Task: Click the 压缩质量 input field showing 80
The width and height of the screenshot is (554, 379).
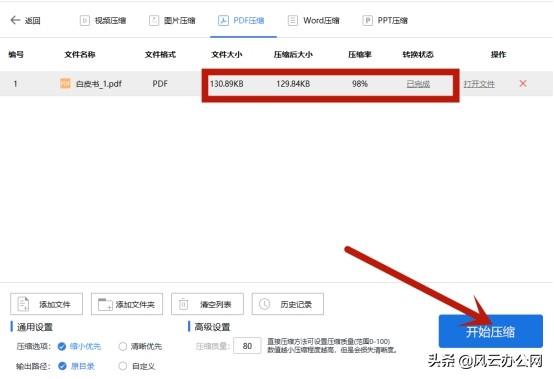Action: pyautogui.click(x=247, y=346)
